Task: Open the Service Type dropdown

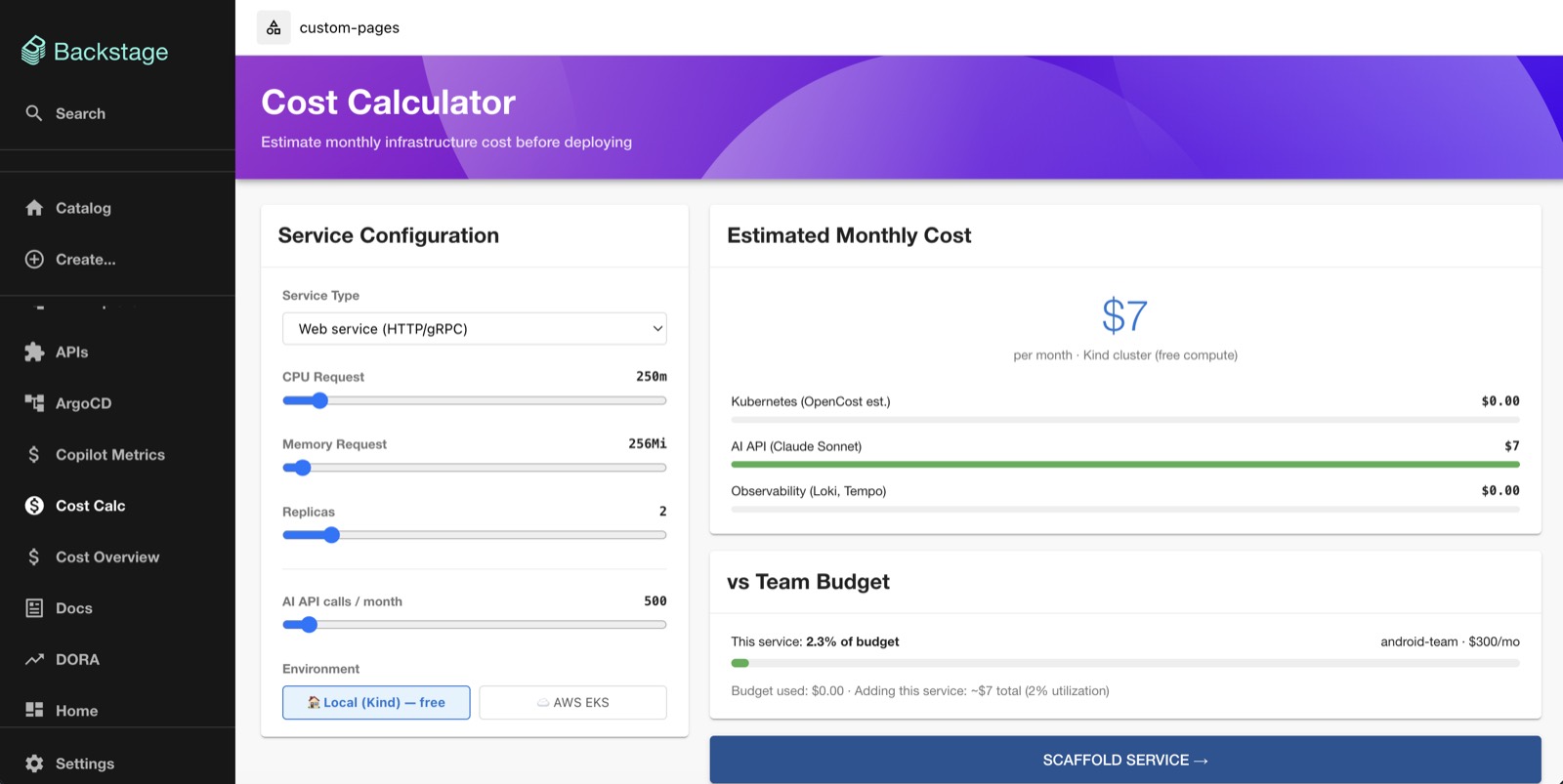Action: click(x=475, y=329)
